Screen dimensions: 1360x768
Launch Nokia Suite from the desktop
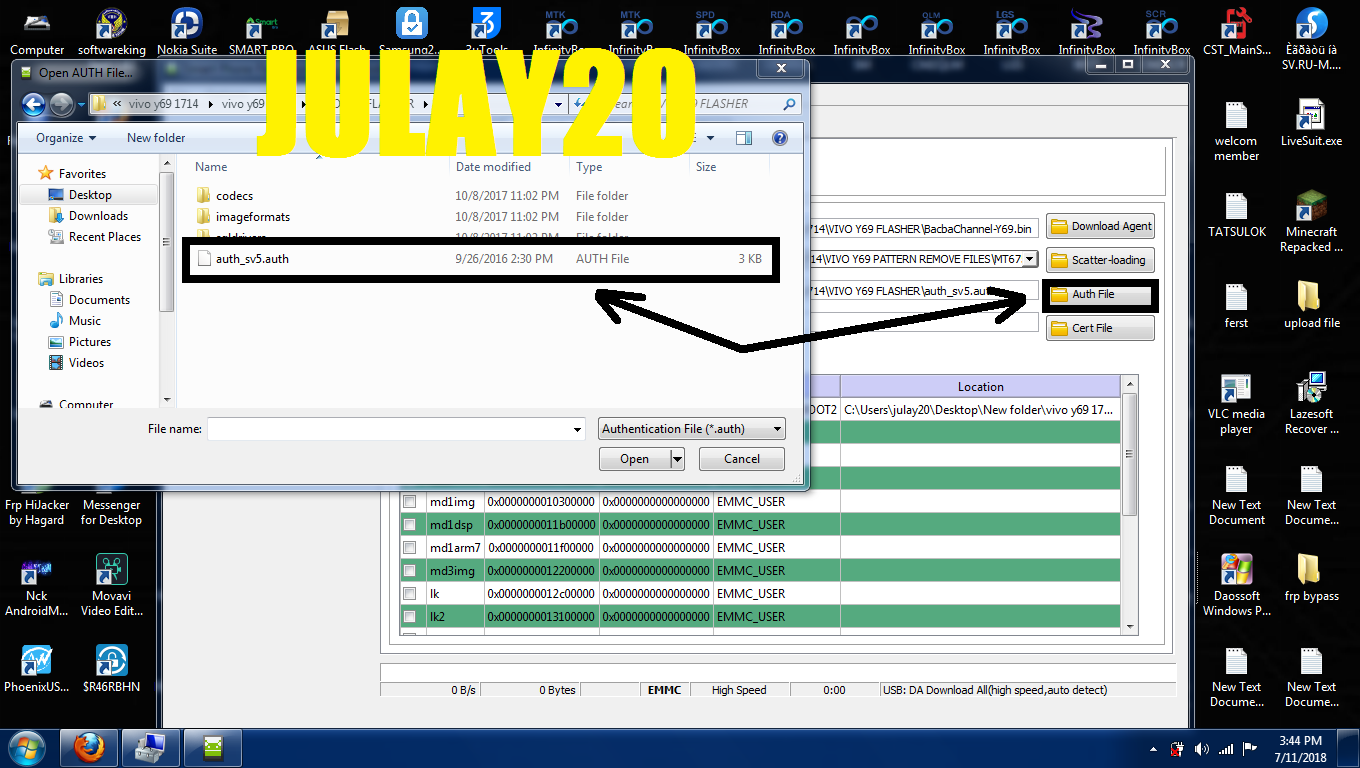click(187, 30)
